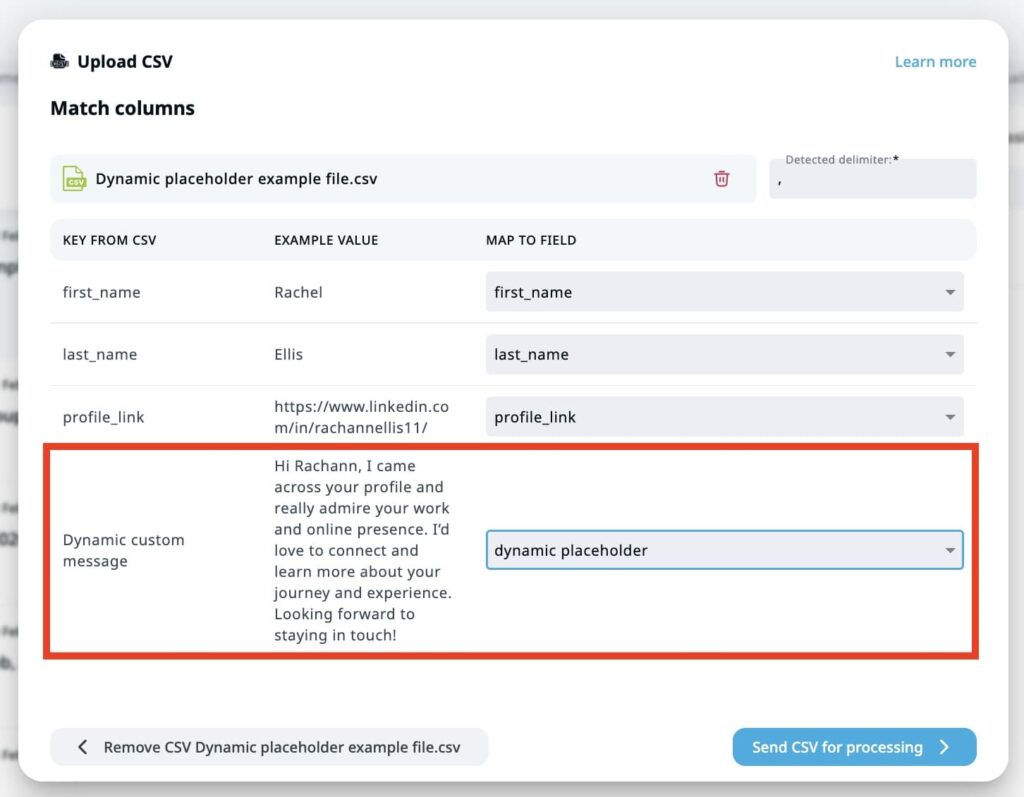Delete the uploaded file via trash icon

click(x=722, y=178)
